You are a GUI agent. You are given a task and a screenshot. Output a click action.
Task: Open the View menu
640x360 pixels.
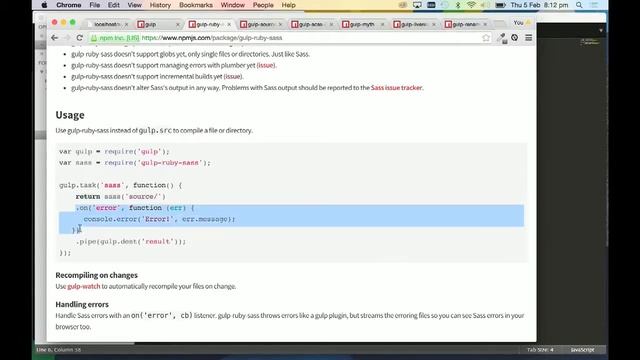pos(134,5)
